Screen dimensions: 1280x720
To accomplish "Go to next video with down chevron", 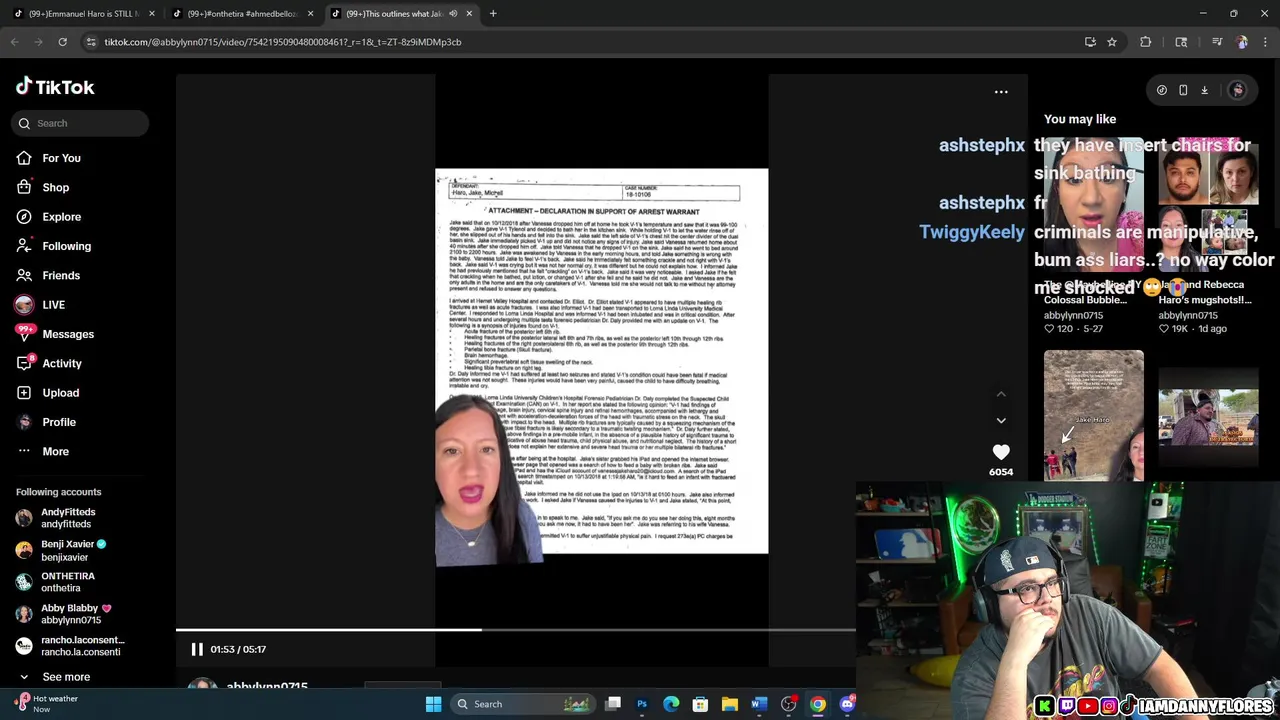I will [x=1001, y=421].
